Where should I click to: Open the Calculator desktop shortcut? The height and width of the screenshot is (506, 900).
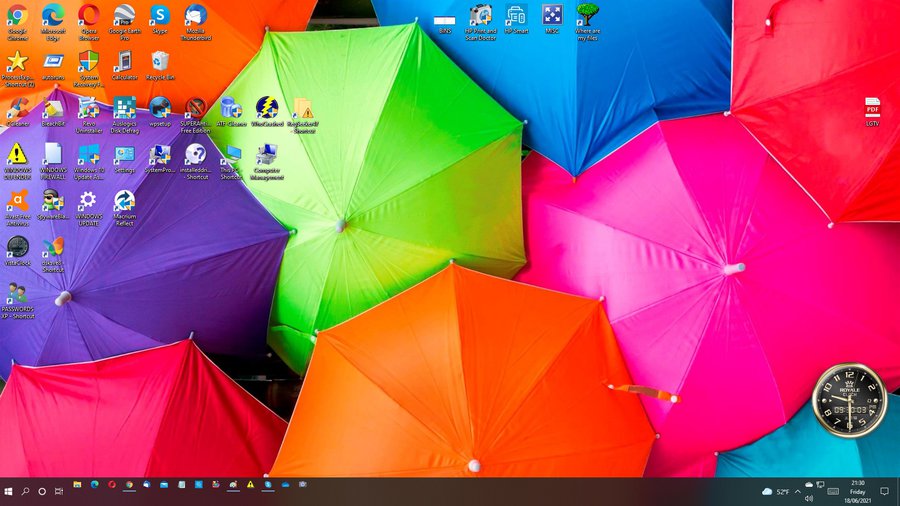tap(125, 65)
